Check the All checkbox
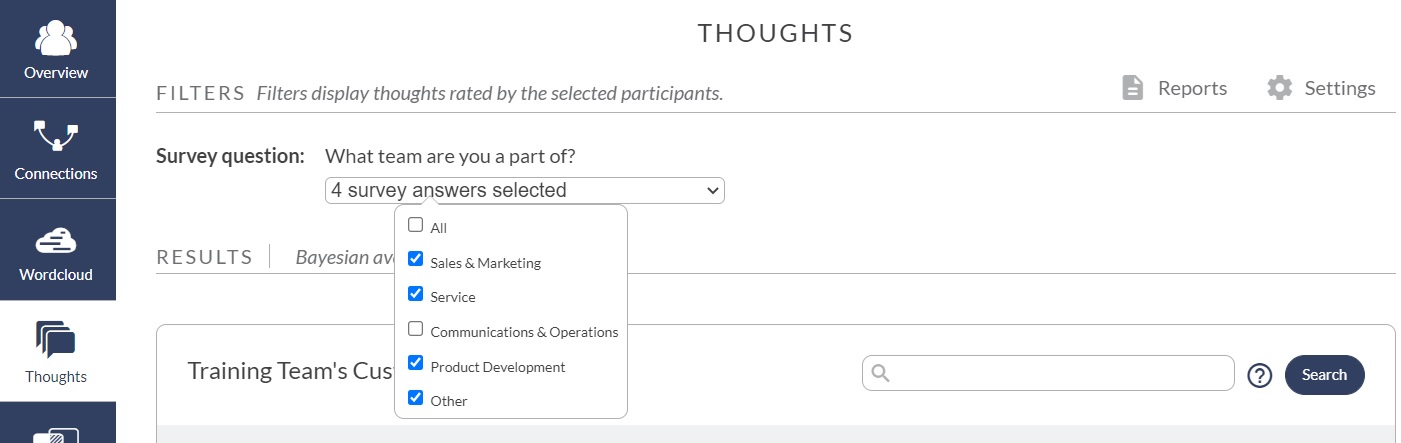 416,225
